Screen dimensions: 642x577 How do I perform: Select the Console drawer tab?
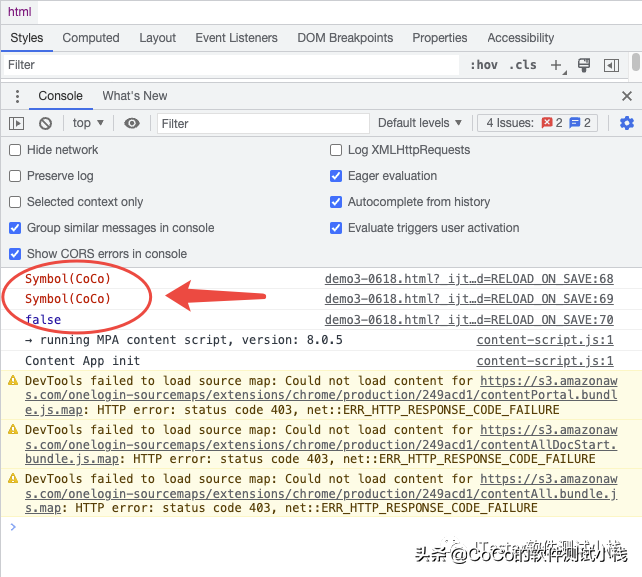[61, 96]
